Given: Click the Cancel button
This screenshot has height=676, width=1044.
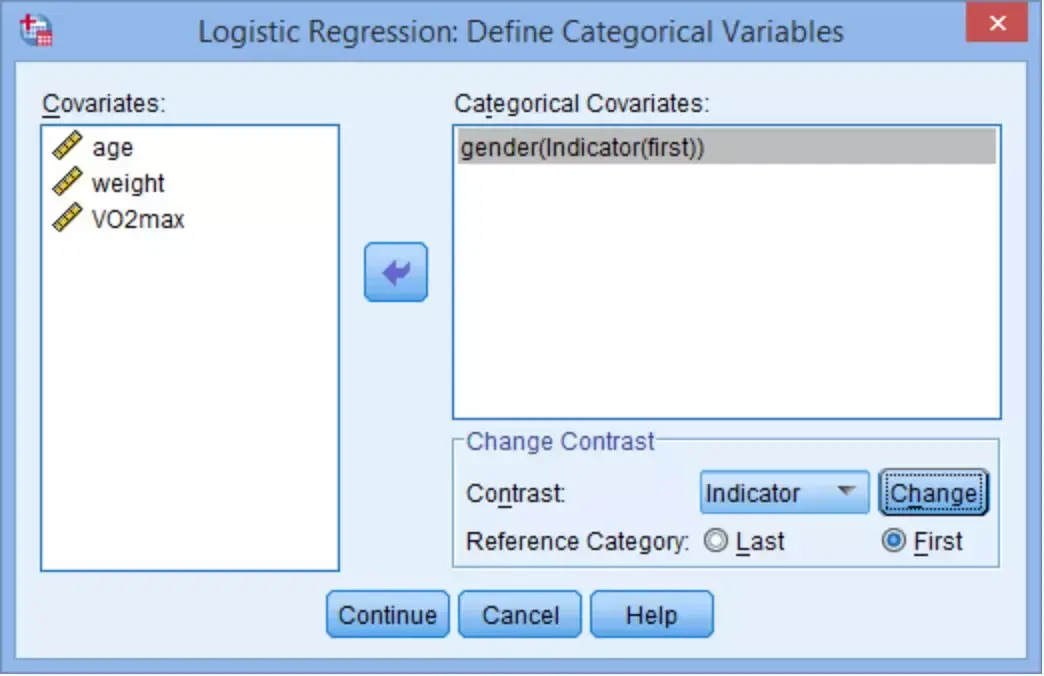Looking at the screenshot, I should click(520, 614).
